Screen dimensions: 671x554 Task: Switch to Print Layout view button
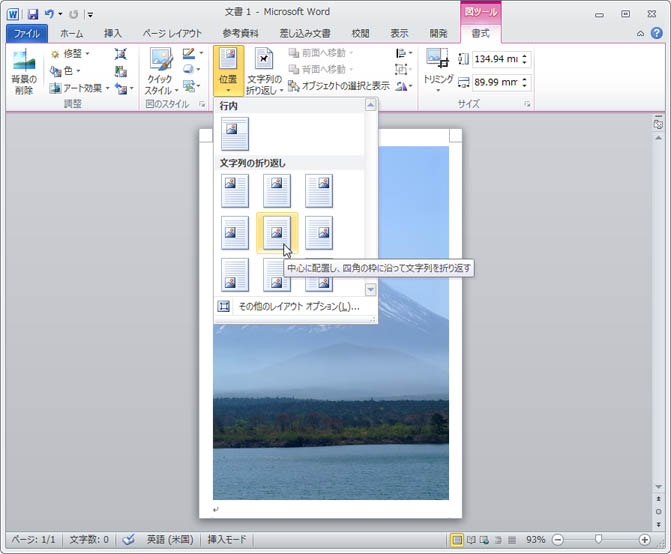(x=457, y=540)
